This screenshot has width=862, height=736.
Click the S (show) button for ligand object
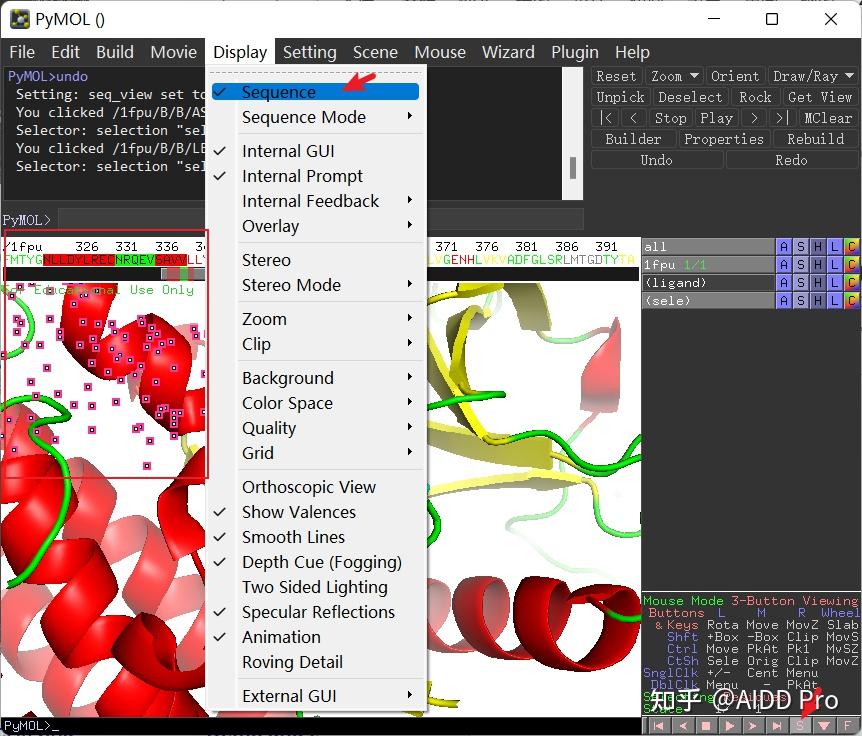pyautogui.click(x=801, y=283)
